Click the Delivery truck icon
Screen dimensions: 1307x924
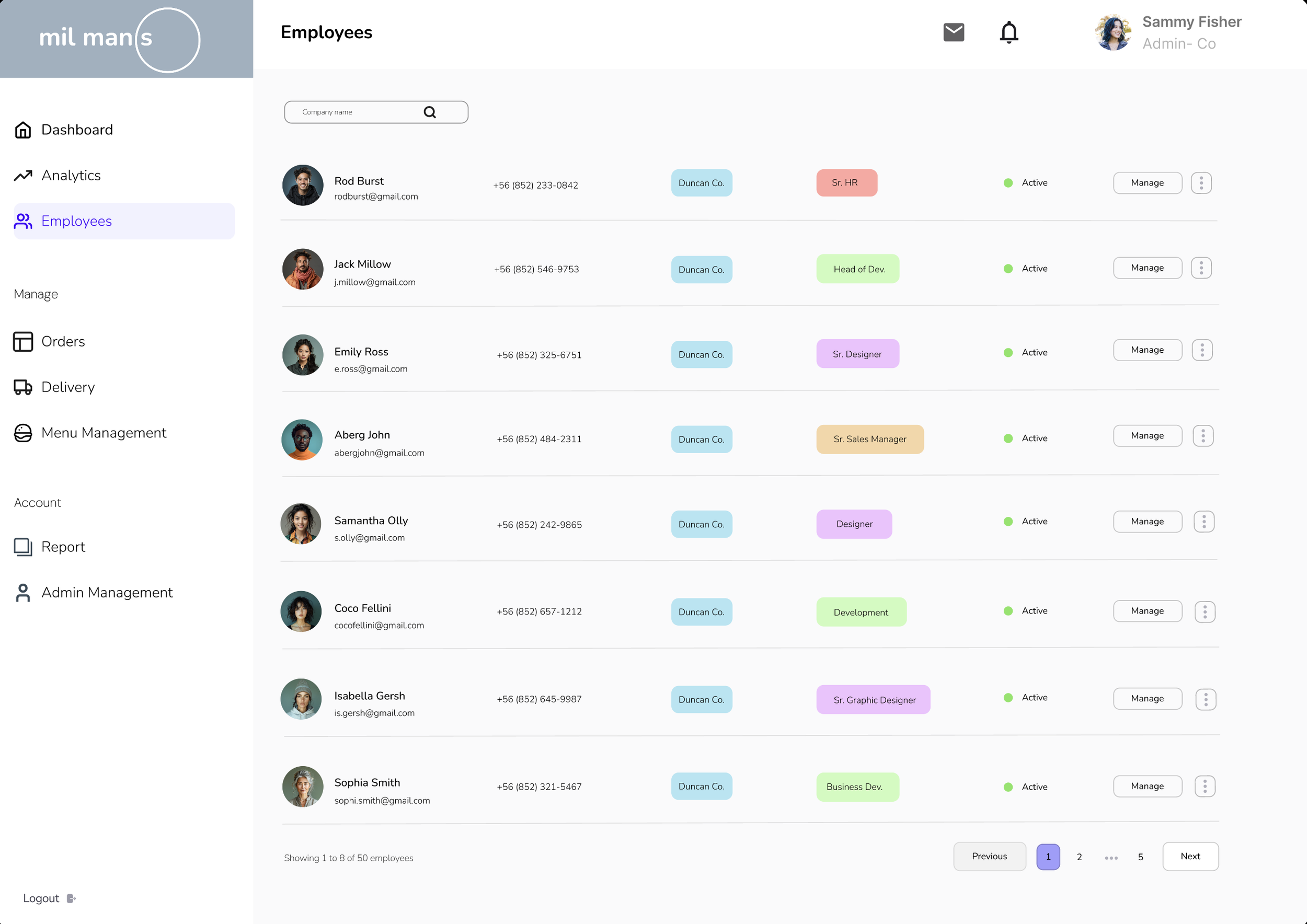coord(23,387)
